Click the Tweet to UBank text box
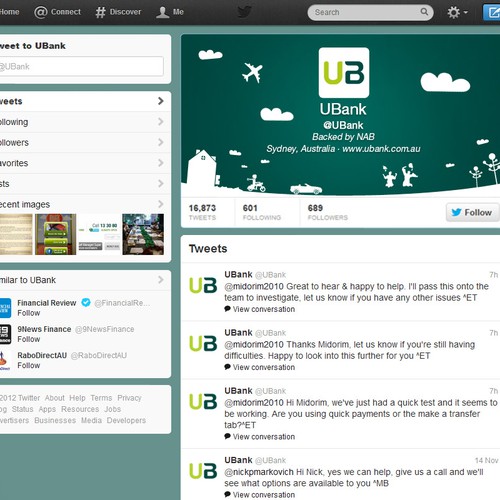Viewport: 500px width, 500px height. (81, 66)
